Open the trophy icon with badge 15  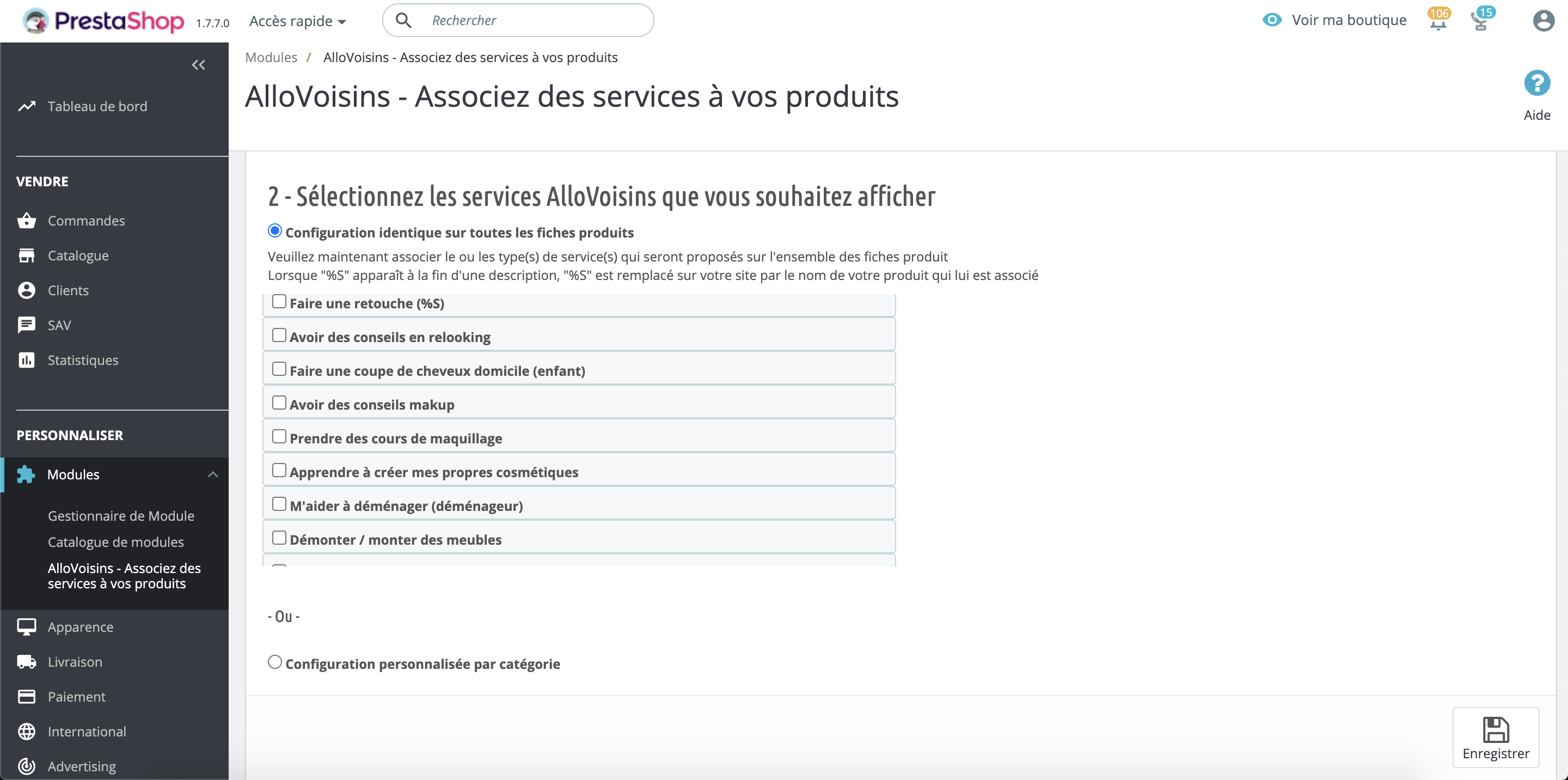coord(1481,20)
